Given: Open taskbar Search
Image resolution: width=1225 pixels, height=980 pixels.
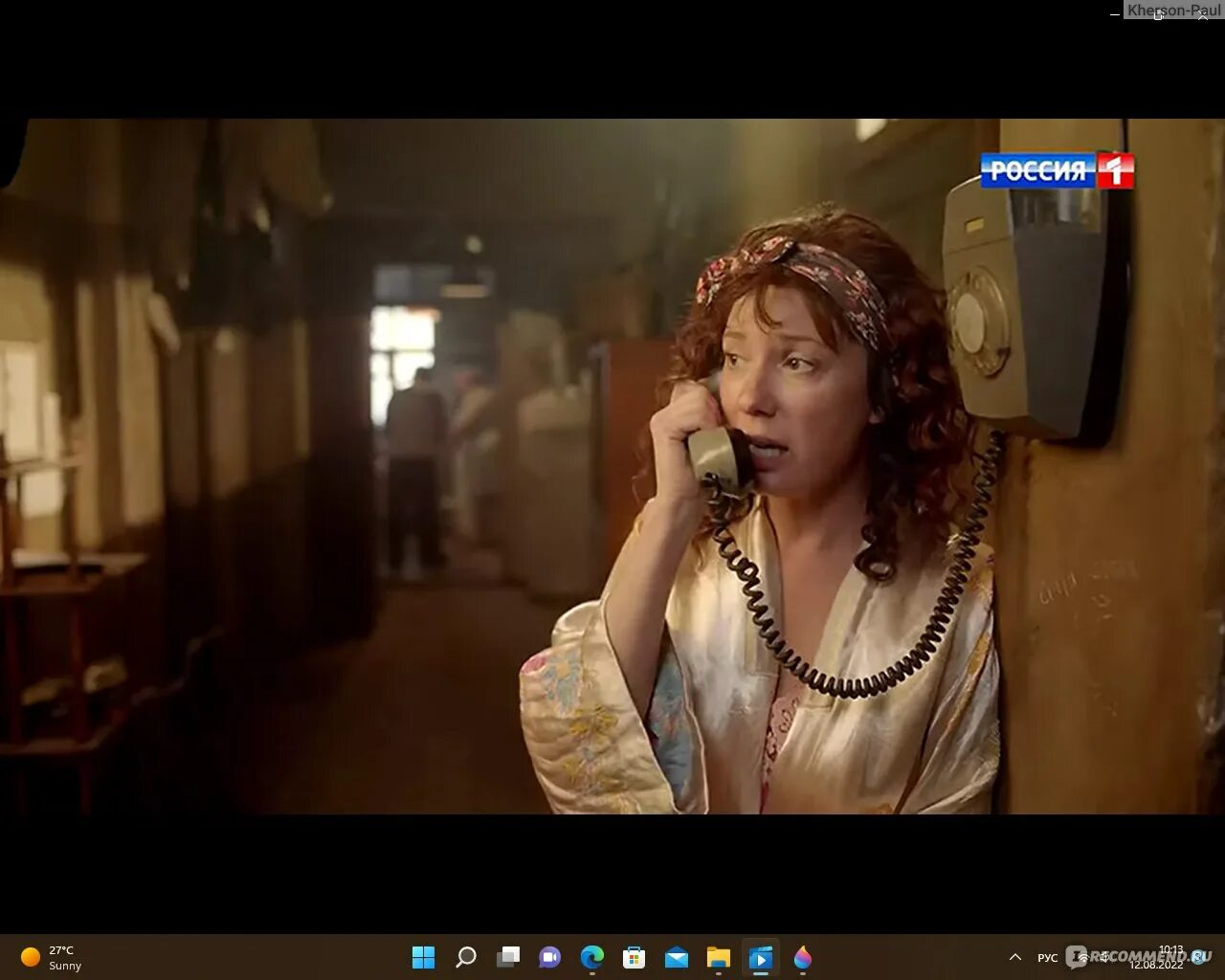Looking at the screenshot, I should [x=466, y=957].
